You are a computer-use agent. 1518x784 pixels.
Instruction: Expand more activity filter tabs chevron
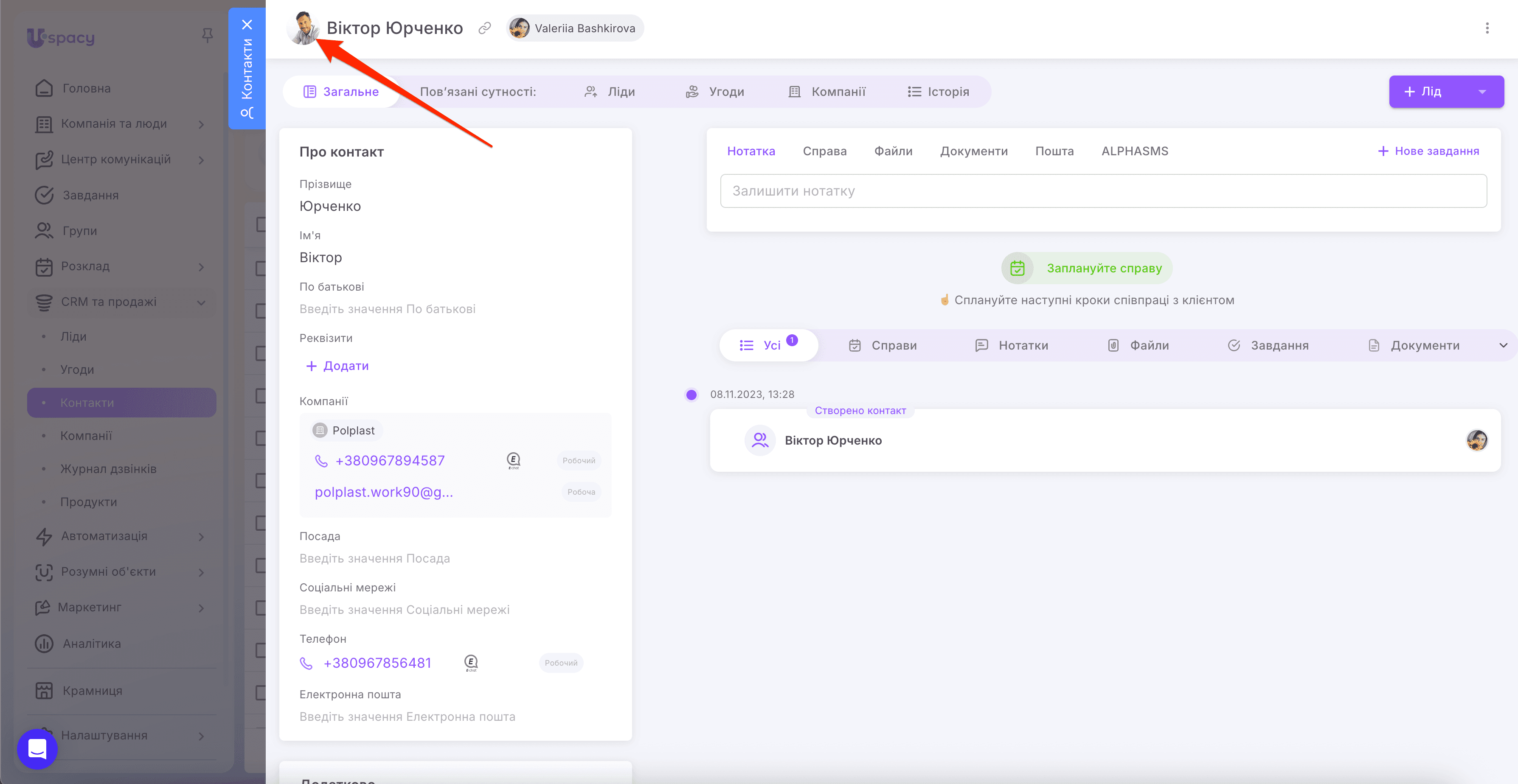pos(1503,345)
